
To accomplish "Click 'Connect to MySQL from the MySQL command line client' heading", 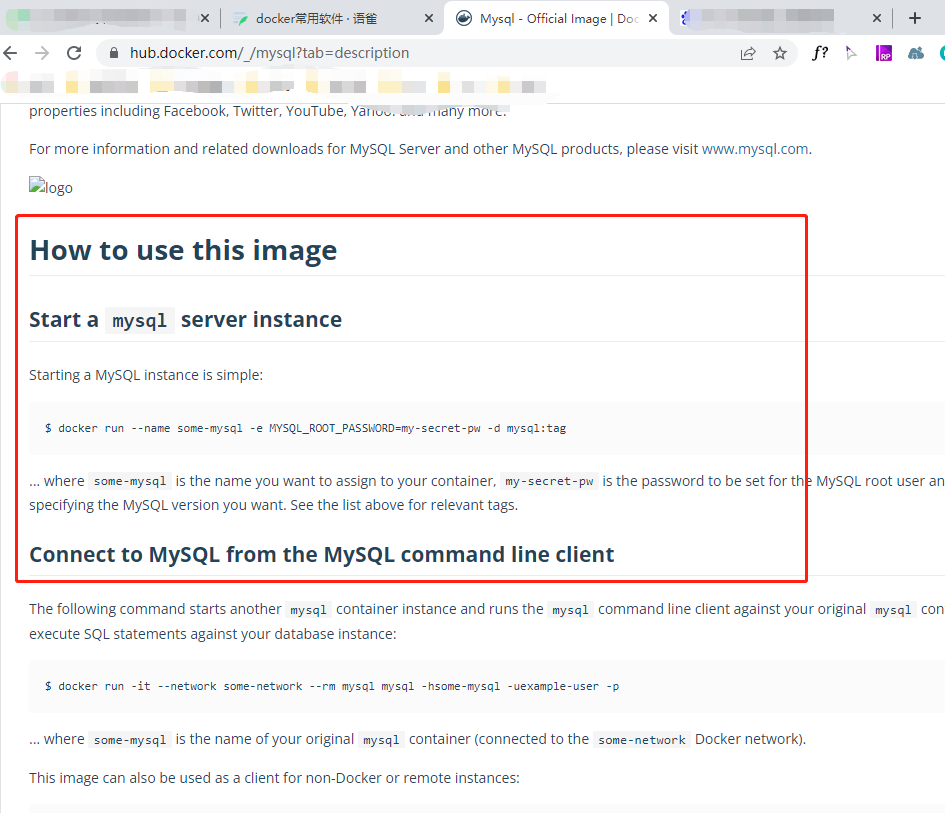I will pos(322,554).
